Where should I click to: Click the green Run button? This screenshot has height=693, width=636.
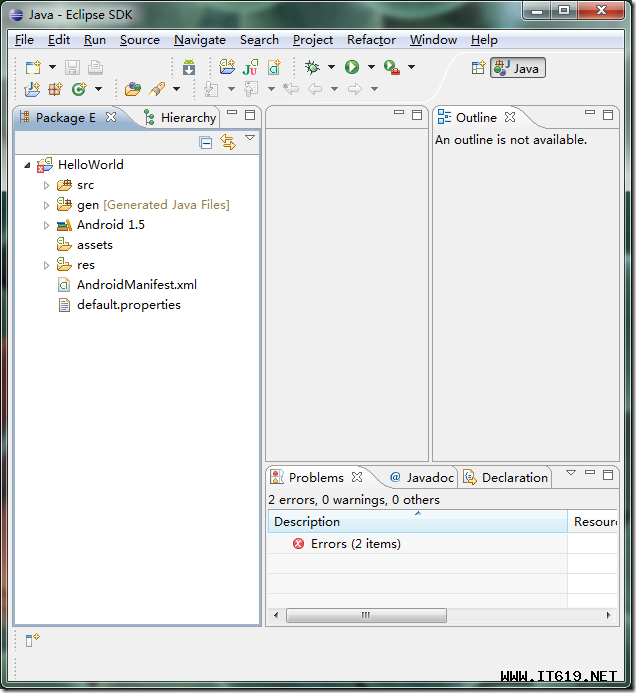352,67
